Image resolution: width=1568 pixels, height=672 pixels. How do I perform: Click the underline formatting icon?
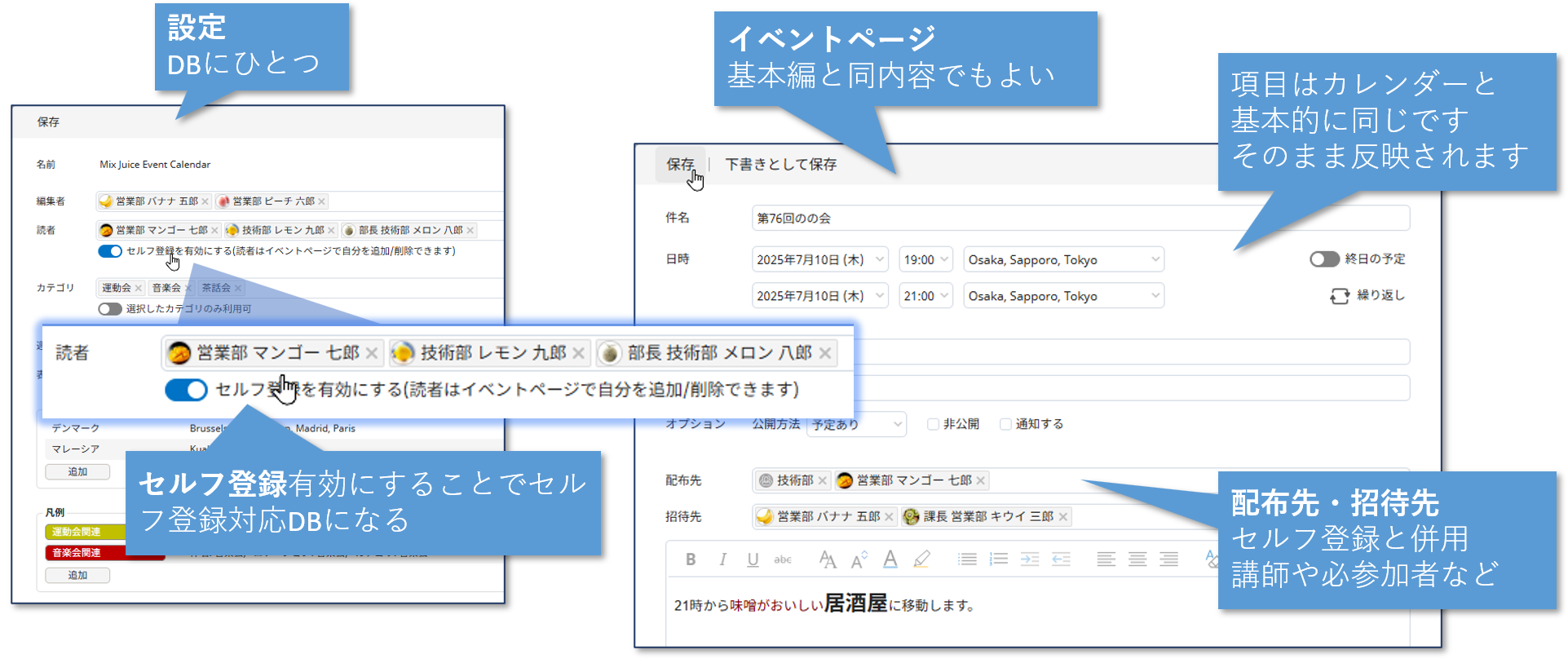tap(753, 559)
